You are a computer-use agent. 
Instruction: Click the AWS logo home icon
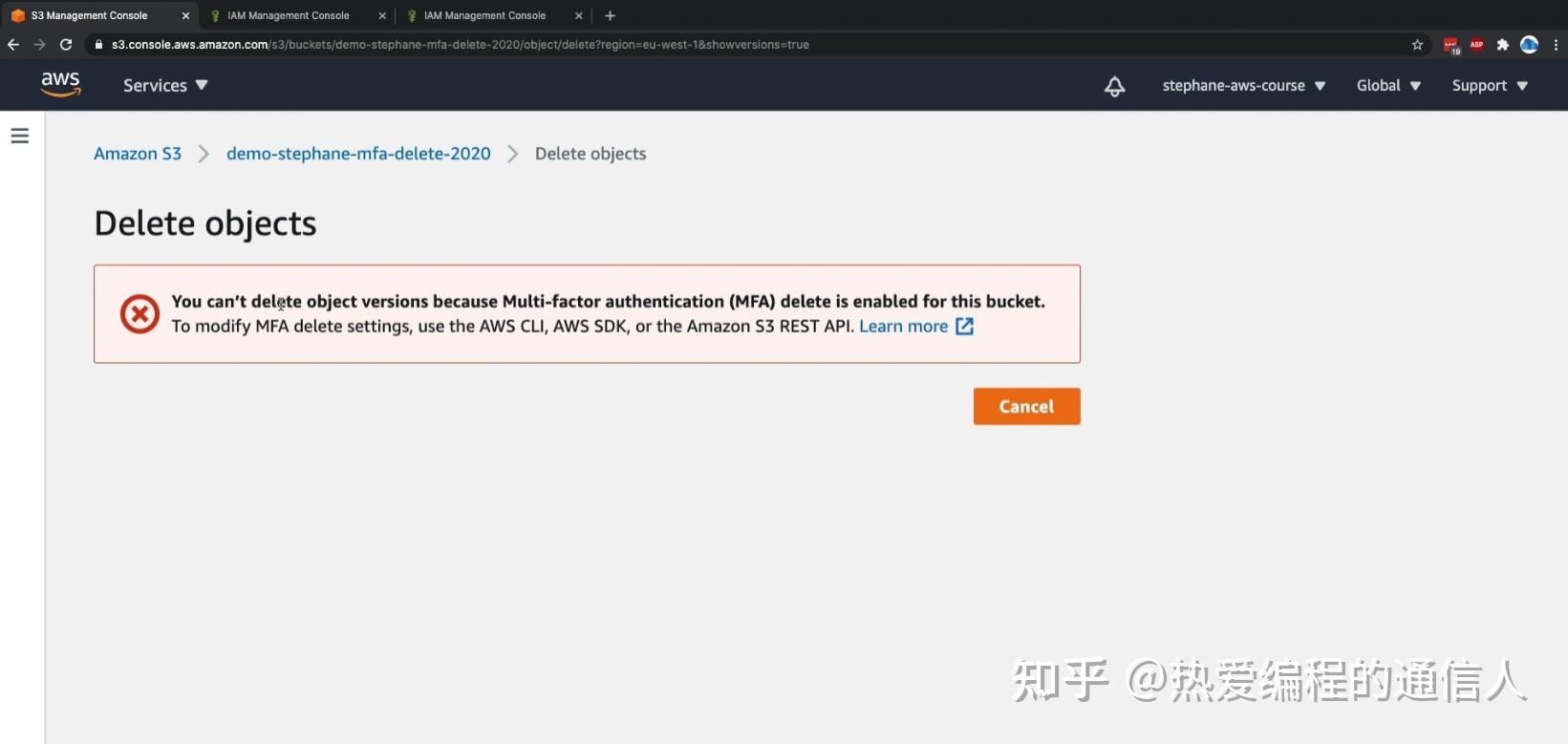(x=60, y=84)
